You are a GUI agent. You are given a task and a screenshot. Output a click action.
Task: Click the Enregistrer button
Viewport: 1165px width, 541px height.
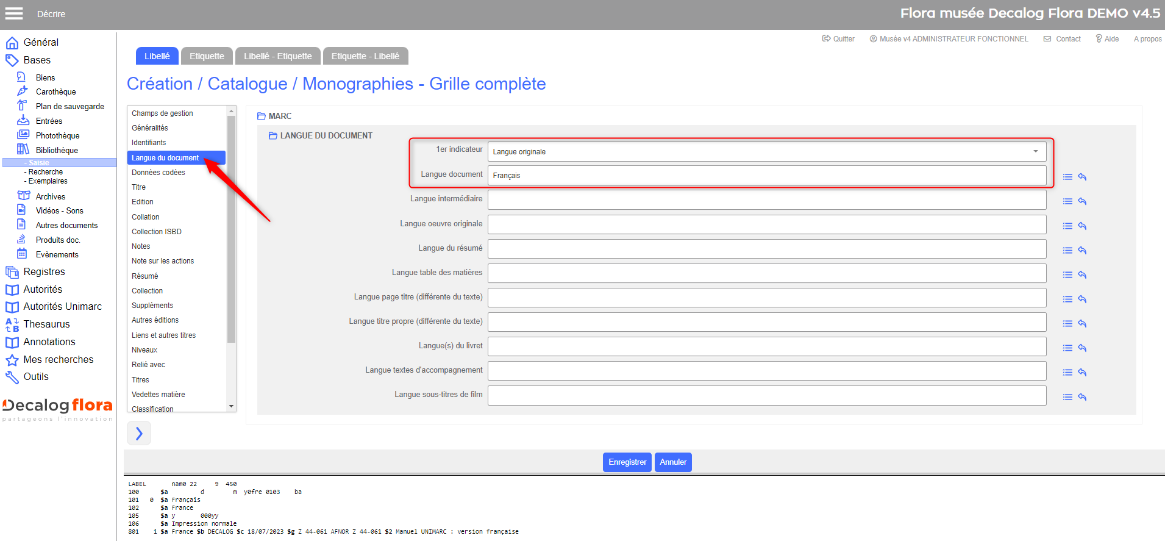(627, 461)
